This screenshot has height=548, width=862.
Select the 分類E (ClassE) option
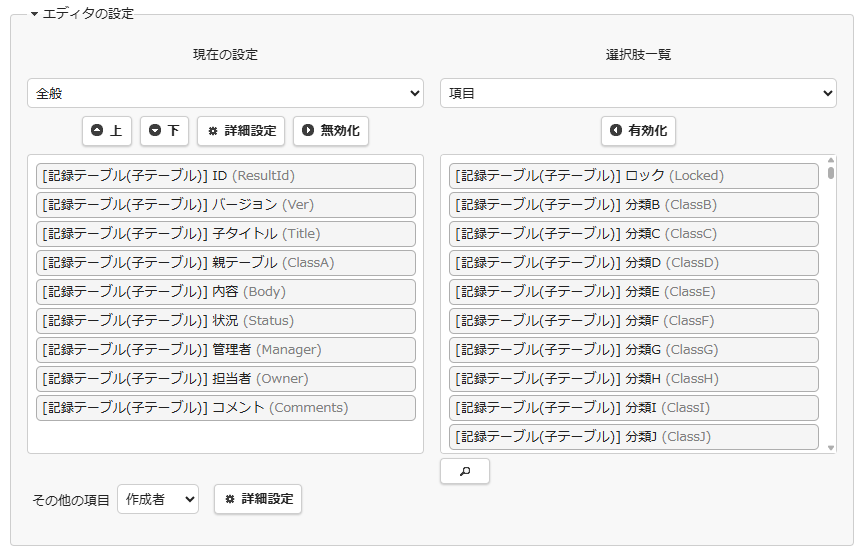pyautogui.click(x=634, y=292)
